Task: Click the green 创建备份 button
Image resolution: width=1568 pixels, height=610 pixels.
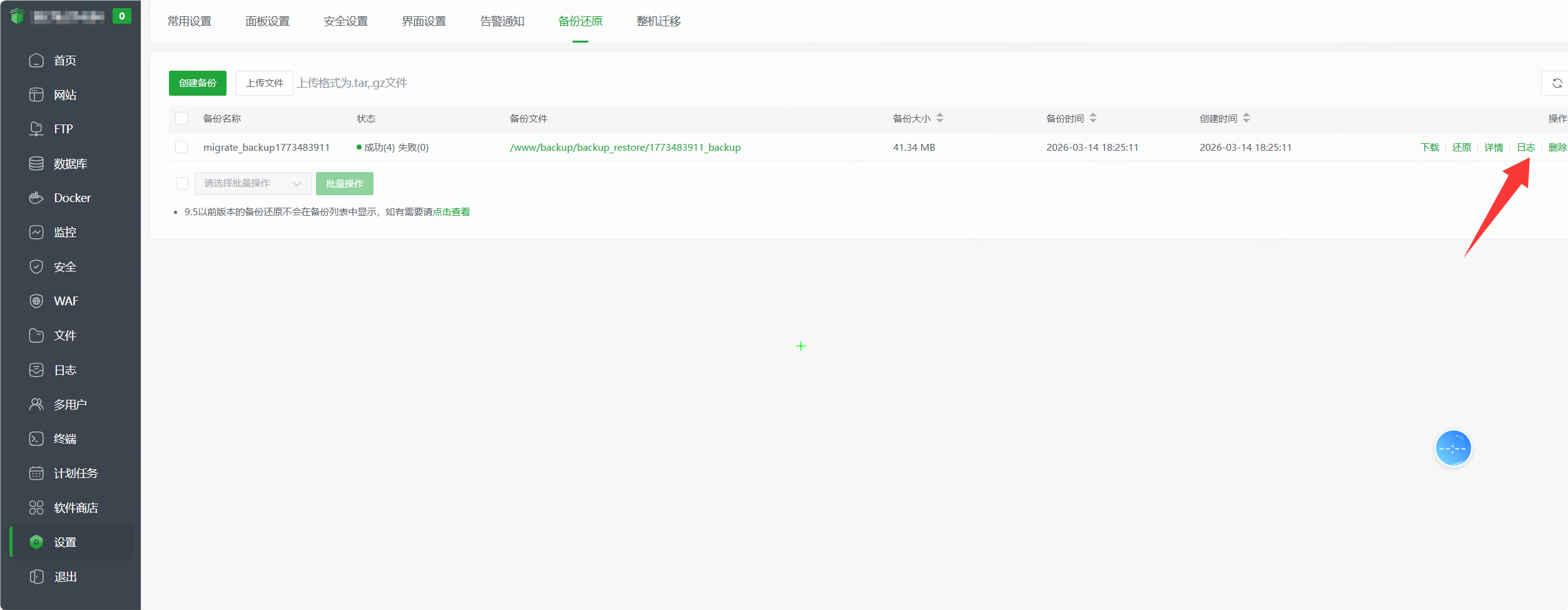Action: (x=197, y=83)
